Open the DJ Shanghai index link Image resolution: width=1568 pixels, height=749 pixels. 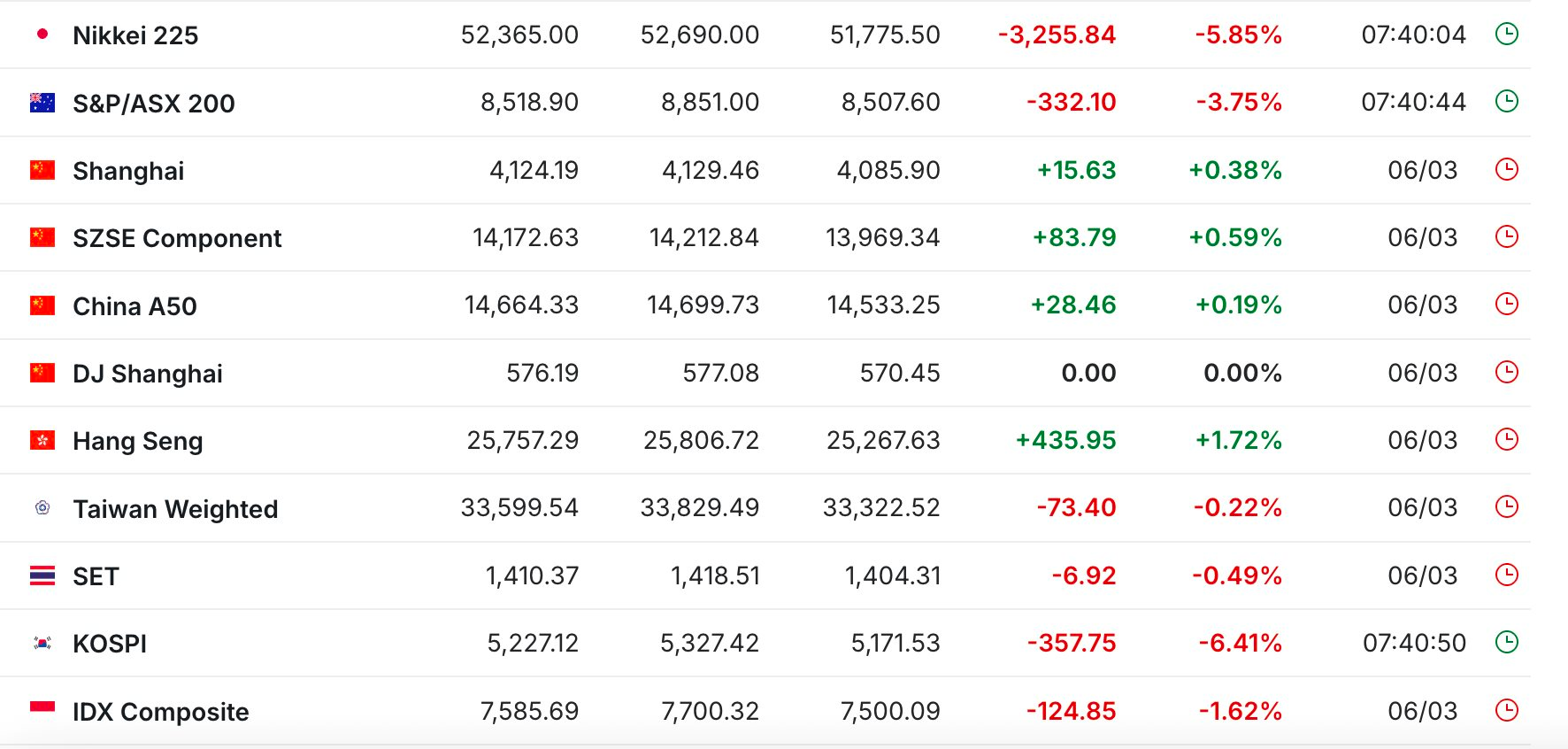148,374
